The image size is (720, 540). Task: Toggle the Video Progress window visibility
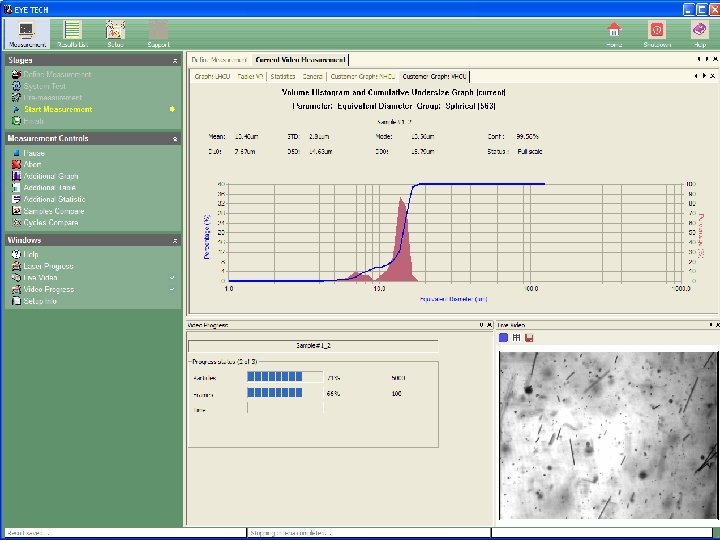tap(48, 290)
